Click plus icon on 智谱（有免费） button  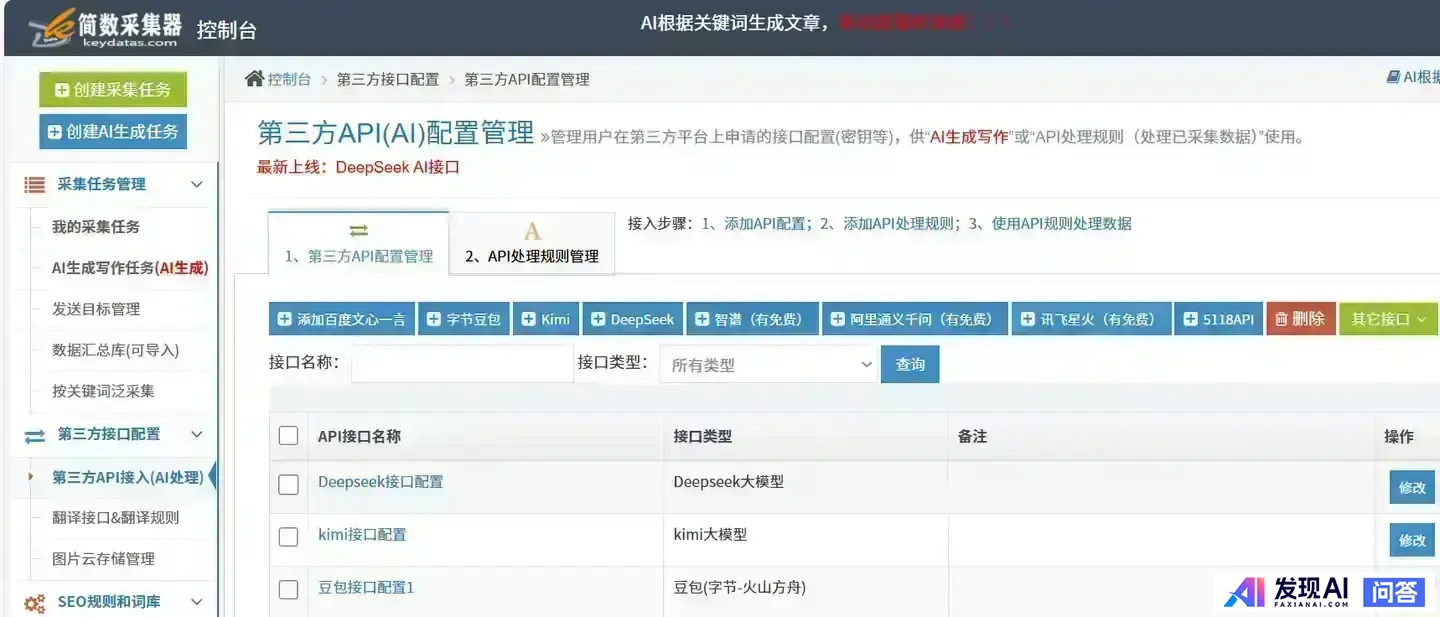coord(702,319)
